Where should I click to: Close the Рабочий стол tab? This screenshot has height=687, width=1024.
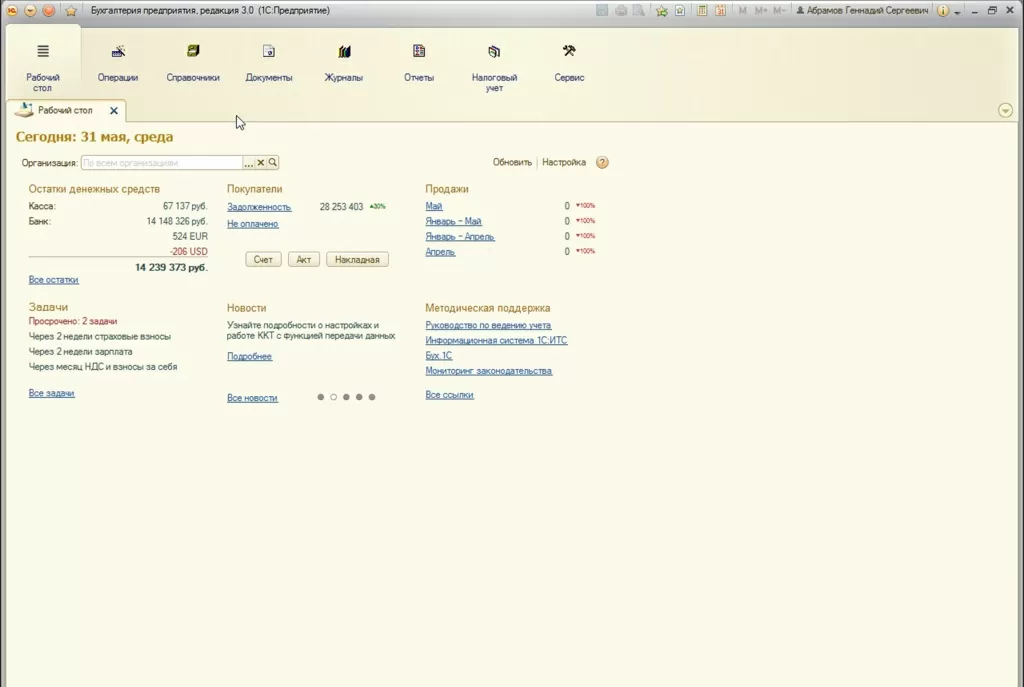tap(114, 110)
